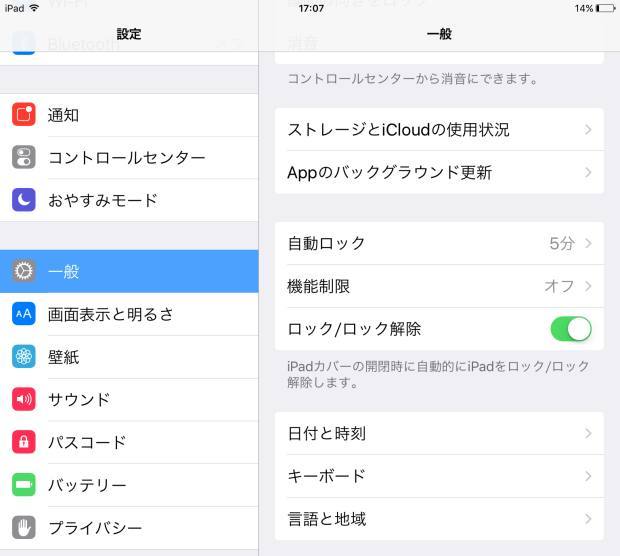Expand the 自動ロック row chevron

point(588,243)
